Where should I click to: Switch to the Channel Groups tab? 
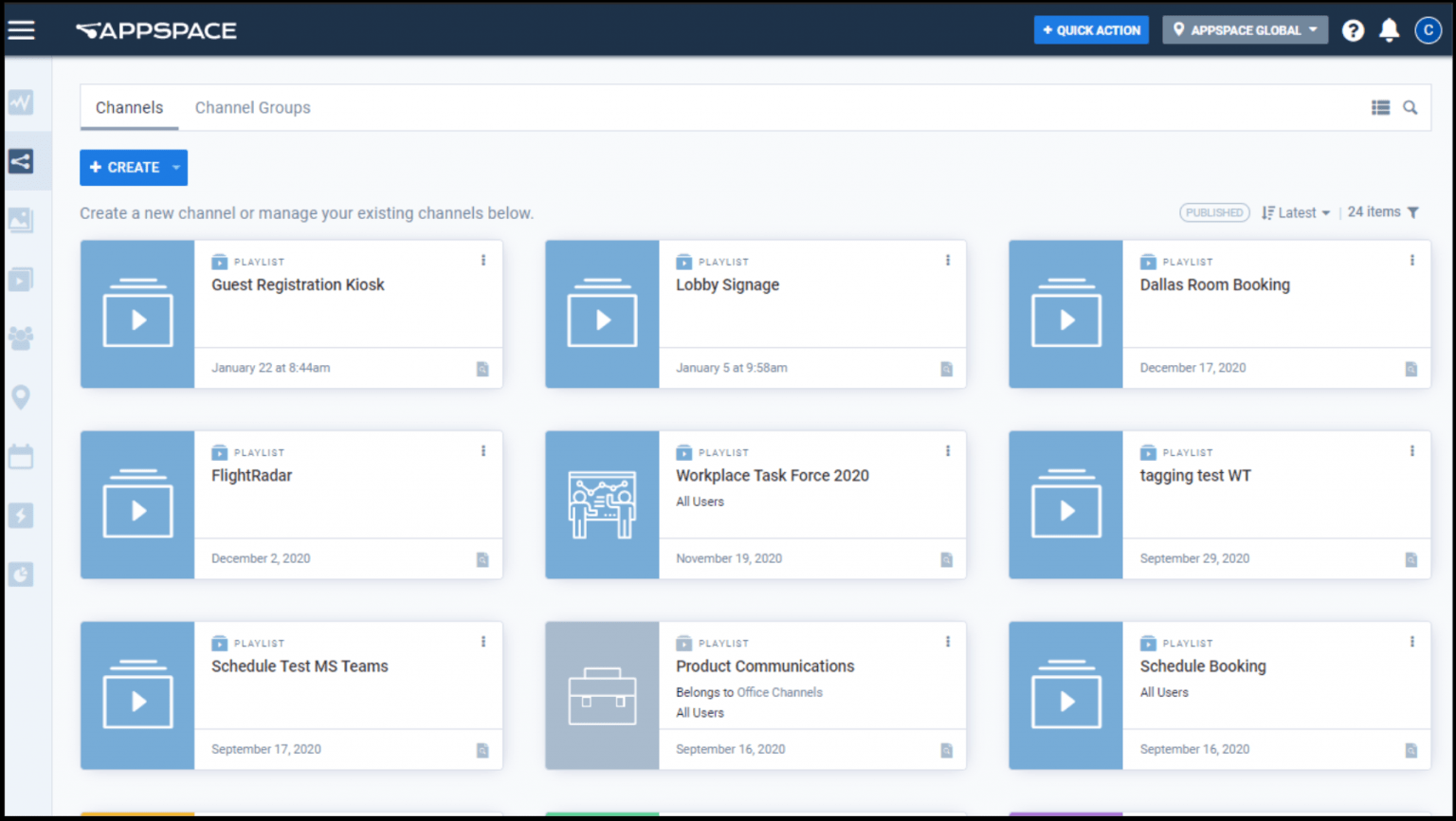pyautogui.click(x=253, y=108)
